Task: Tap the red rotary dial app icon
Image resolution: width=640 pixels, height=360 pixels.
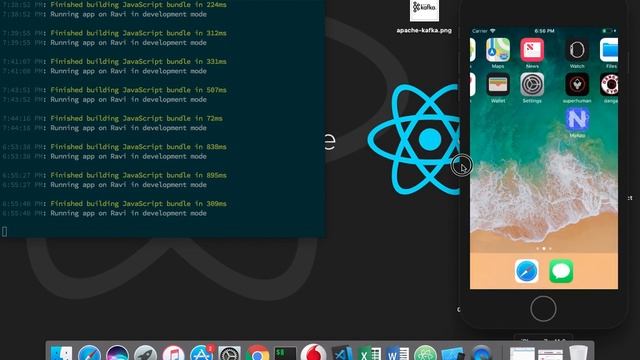Action: (609, 84)
